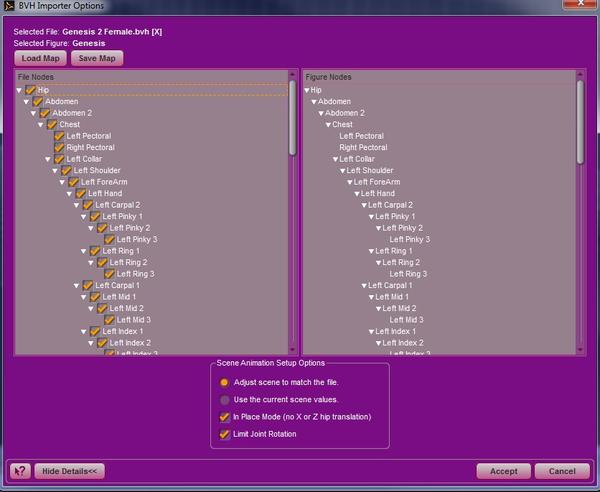The height and width of the screenshot is (492, 600).
Task: Click File Nodes scroll down arrow
Action: [x=293, y=350]
